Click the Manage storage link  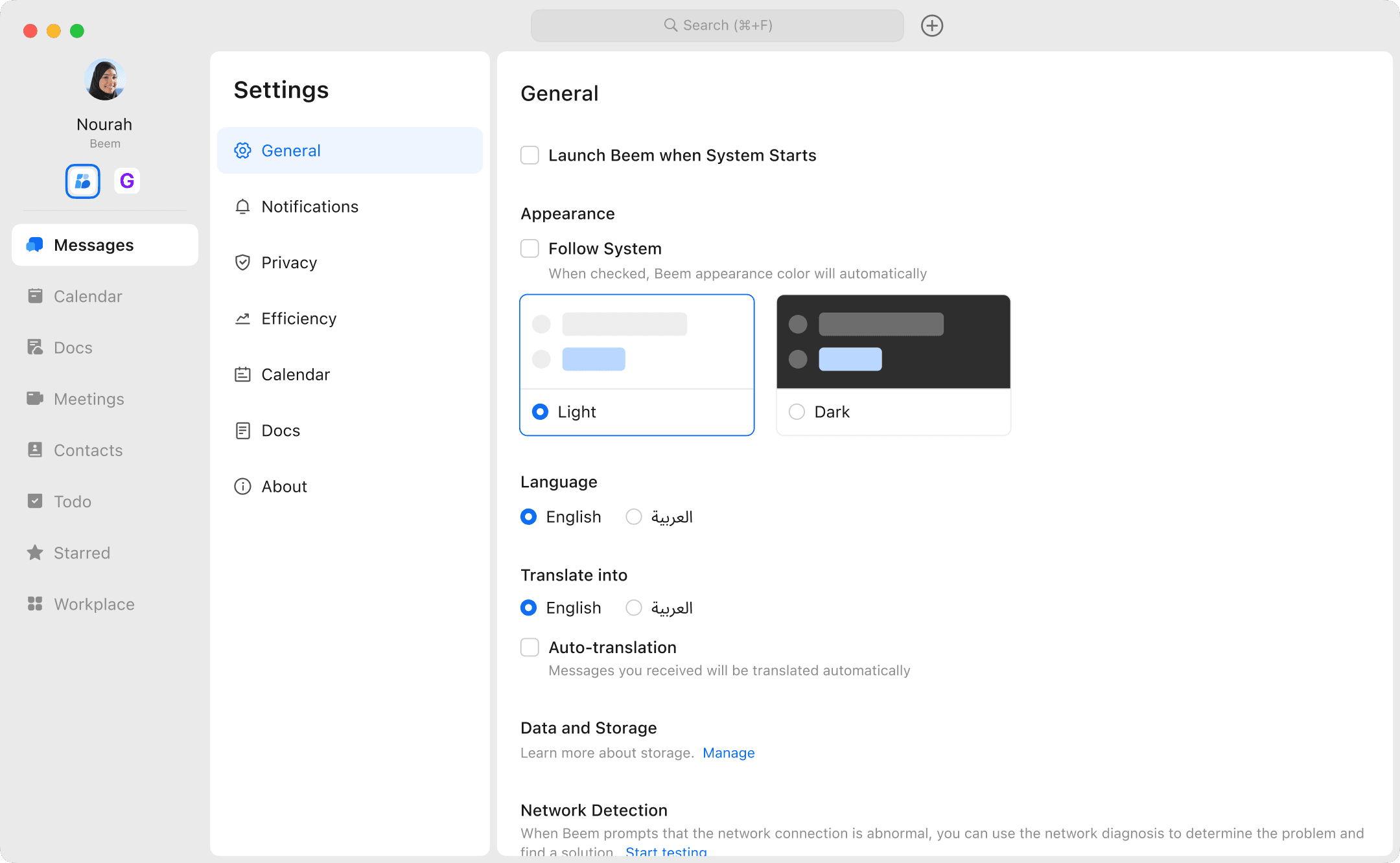point(729,753)
